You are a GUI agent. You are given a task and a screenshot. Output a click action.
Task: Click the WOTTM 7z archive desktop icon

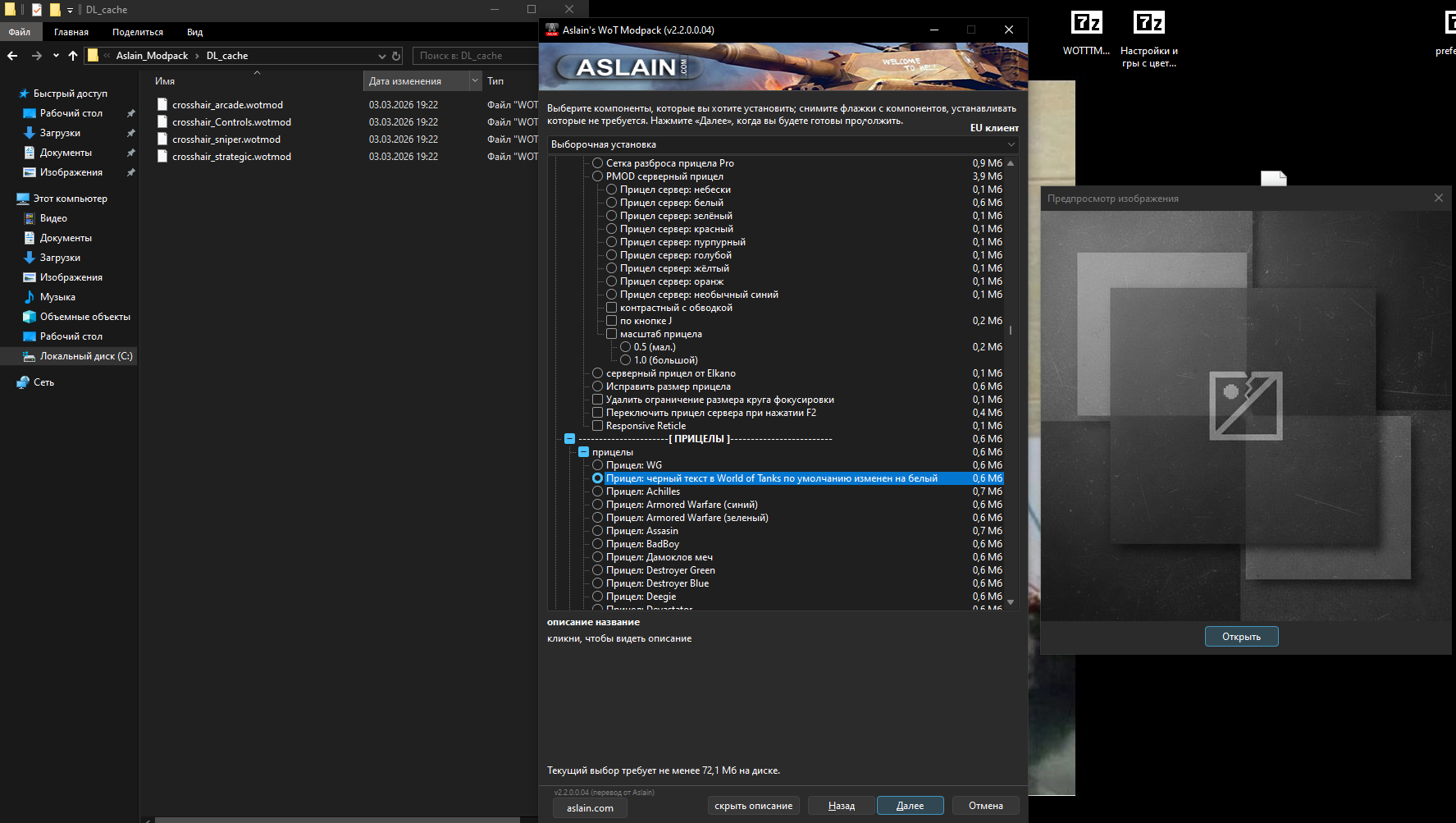point(1086,33)
